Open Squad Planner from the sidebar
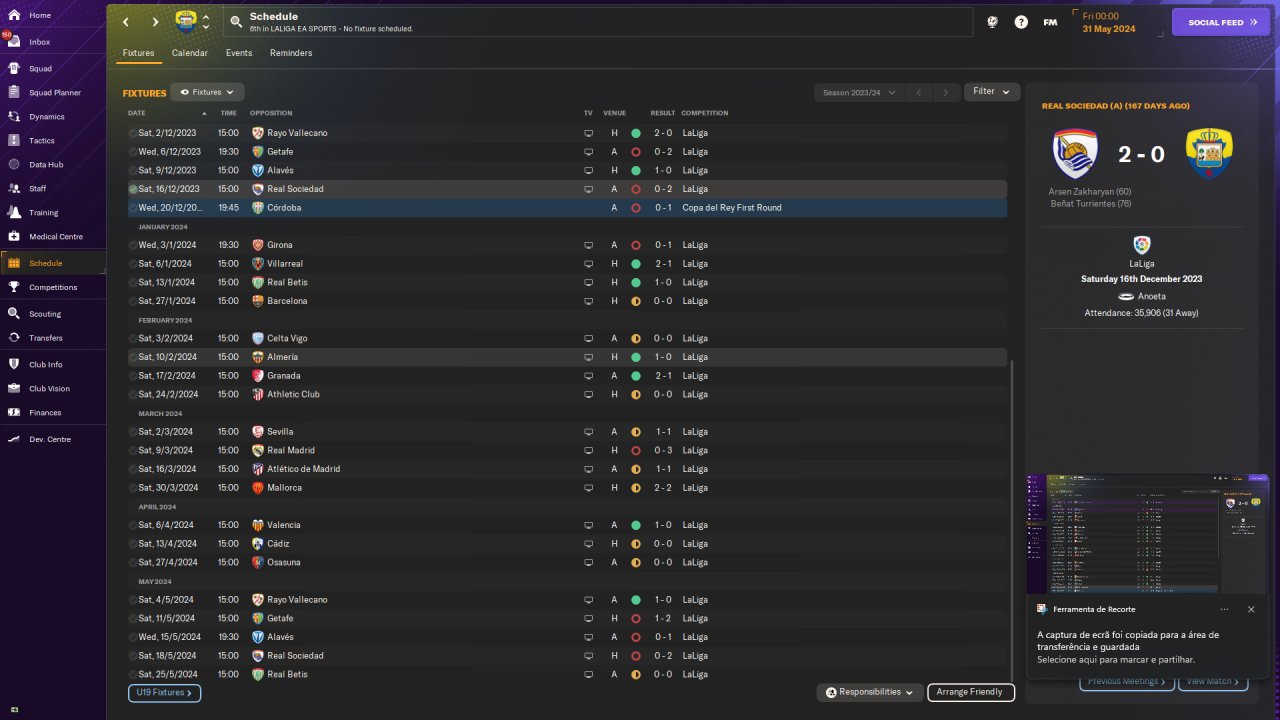 (x=53, y=92)
